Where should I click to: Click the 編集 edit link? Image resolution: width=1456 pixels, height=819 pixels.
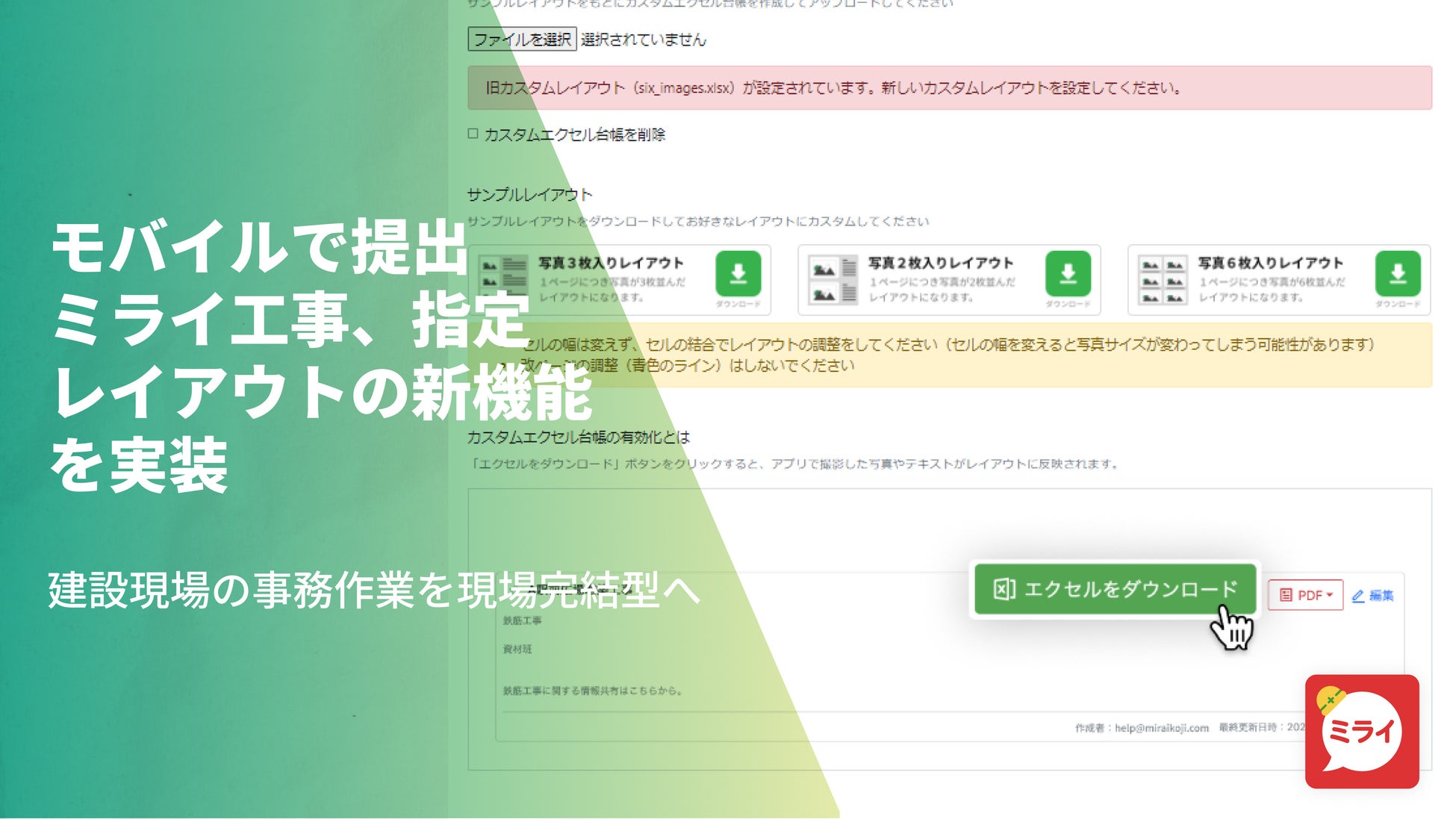click(x=1372, y=595)
